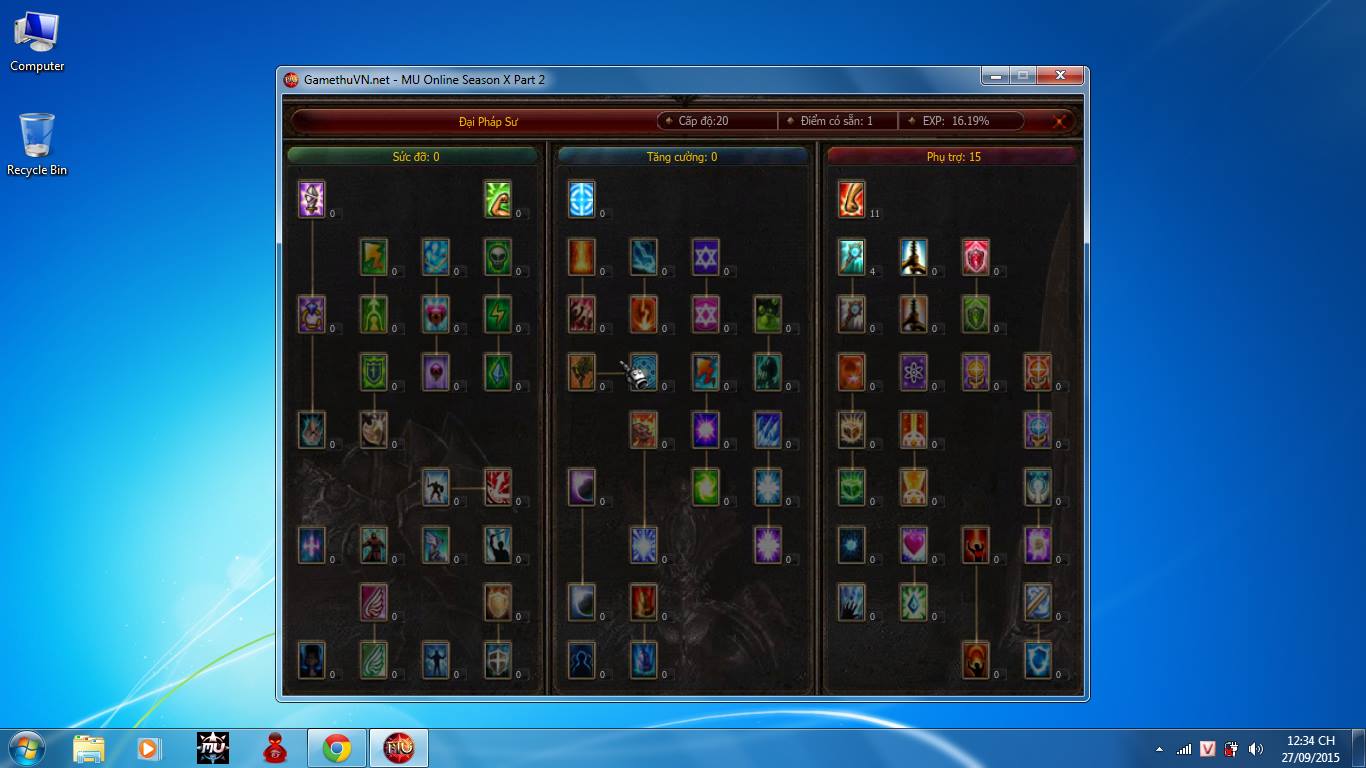Click the blue lightning skill in Tăng cường second row
The width and height of the screenshot is (1366, 768).
(644, 257)
